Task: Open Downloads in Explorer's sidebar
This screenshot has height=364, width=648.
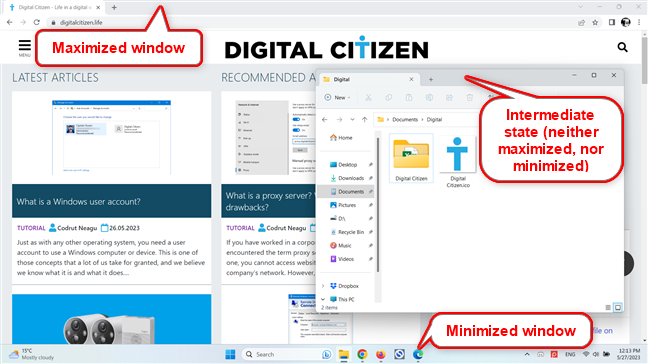Action: click(347, 178)
